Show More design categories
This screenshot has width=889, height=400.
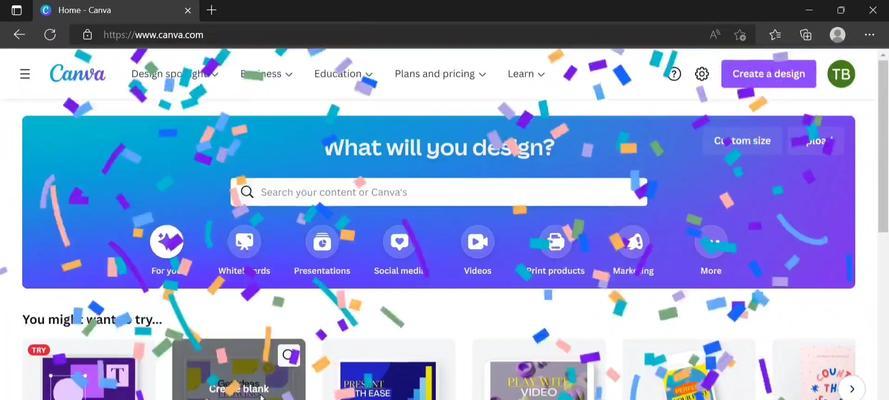pyautogui.click(x=711, y=242)
